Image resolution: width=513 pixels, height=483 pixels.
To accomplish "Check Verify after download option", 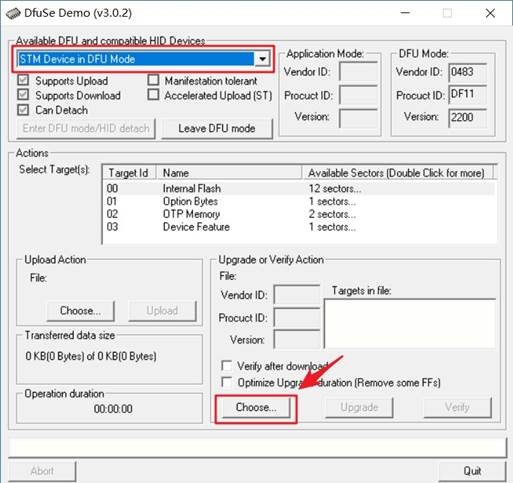I will click(x=227, y=366).
